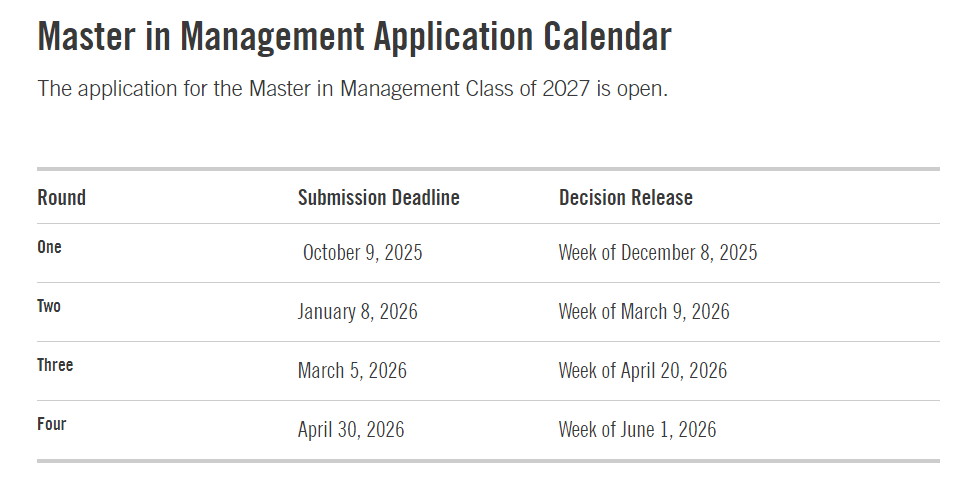The width and height of the screenshot is (973, 489).
Task: Click the Submission Deadline column header
Action: (378, 198)
